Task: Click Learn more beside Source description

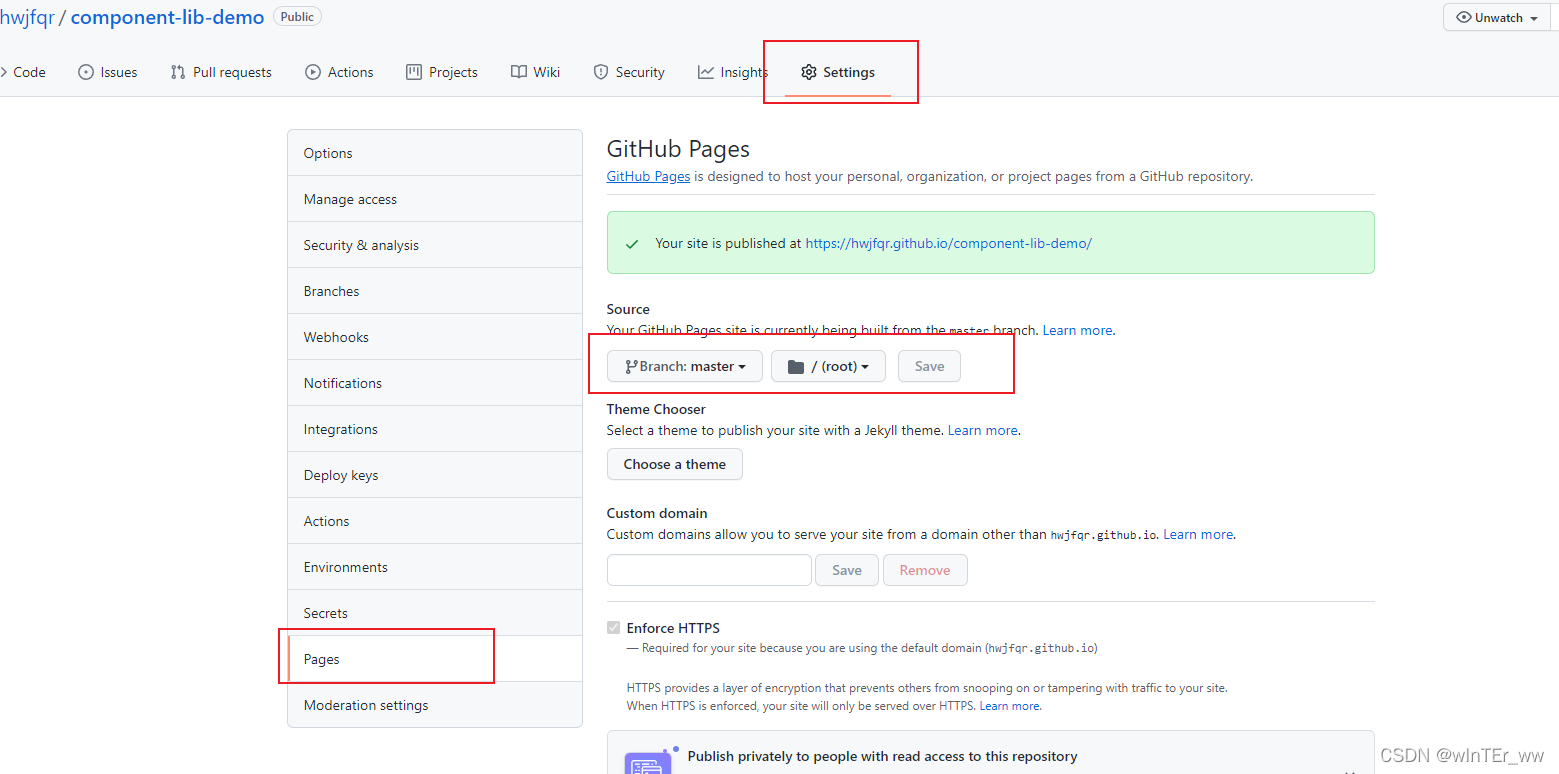Action: click(x=1077, y=330)
